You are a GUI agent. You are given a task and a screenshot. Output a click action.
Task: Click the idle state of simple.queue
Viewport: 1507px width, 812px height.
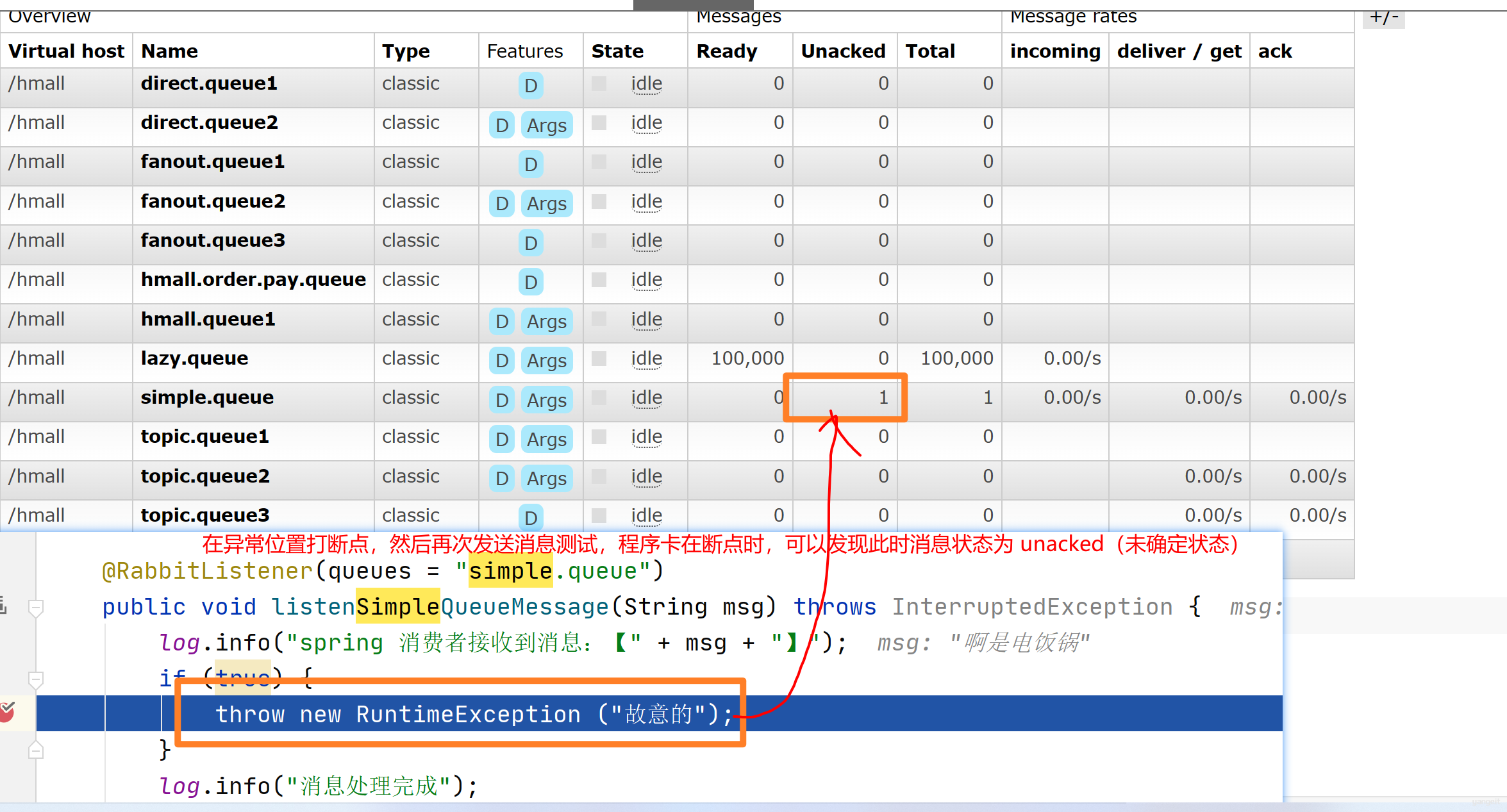pos(646,398)
